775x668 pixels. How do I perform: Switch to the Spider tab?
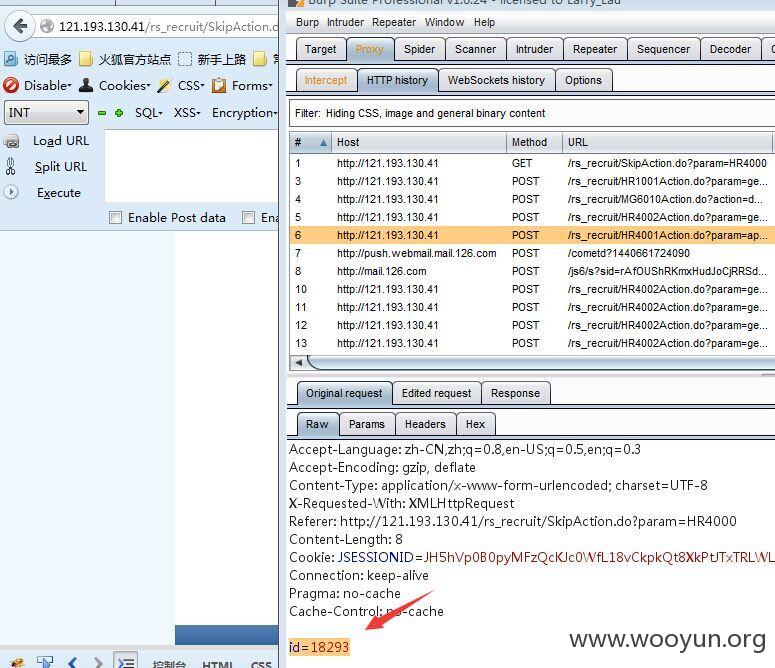(x=419, y=49)
